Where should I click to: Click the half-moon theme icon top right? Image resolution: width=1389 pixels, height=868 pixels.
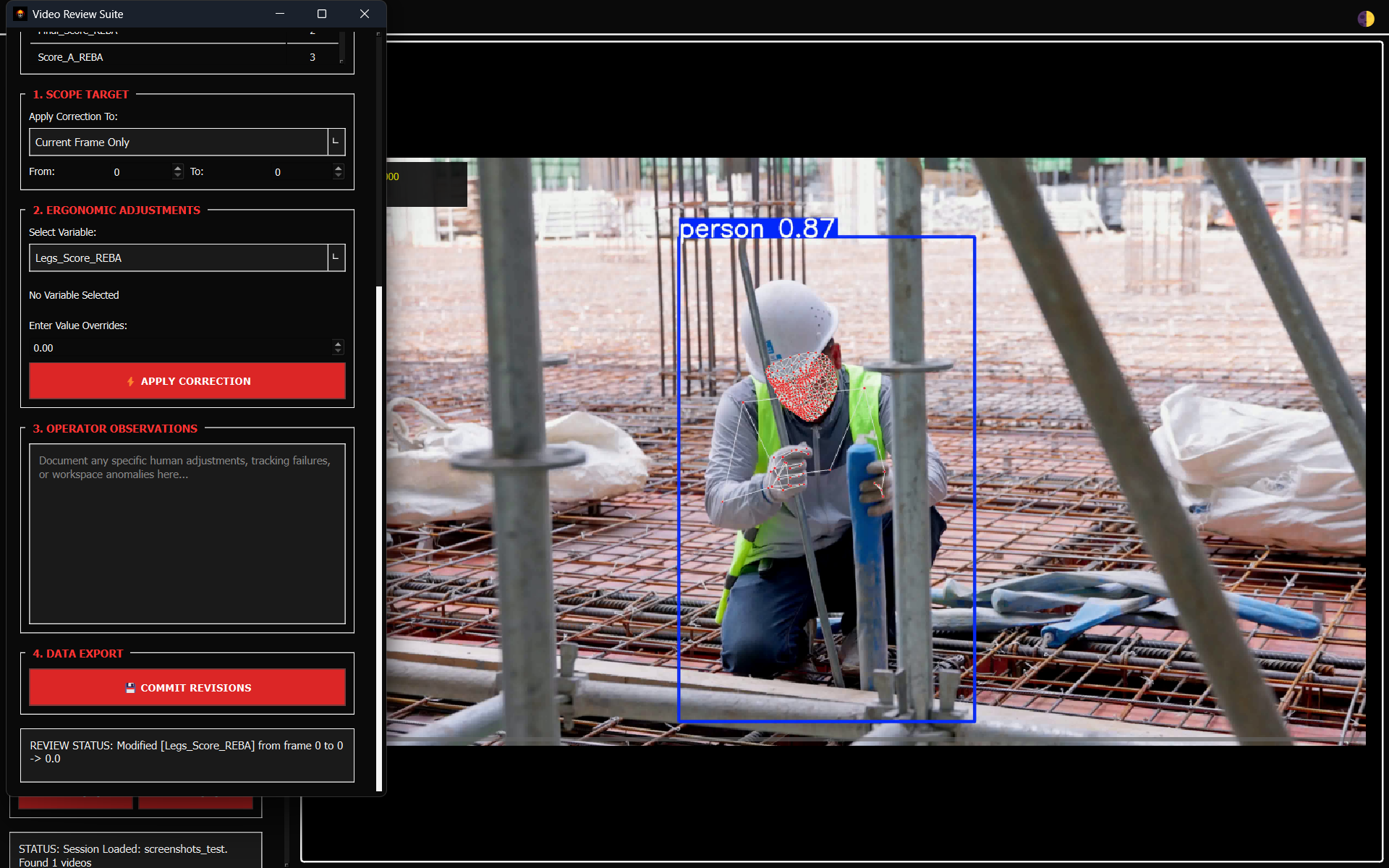coord(1366,19)
